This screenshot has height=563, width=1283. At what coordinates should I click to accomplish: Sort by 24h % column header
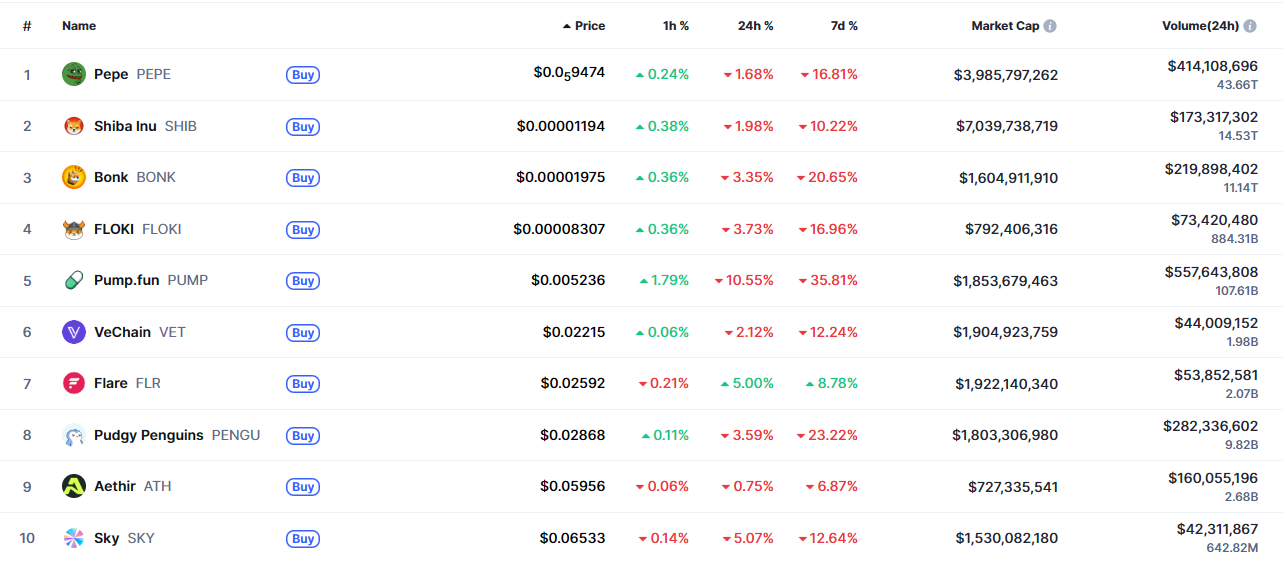point(755,26)
